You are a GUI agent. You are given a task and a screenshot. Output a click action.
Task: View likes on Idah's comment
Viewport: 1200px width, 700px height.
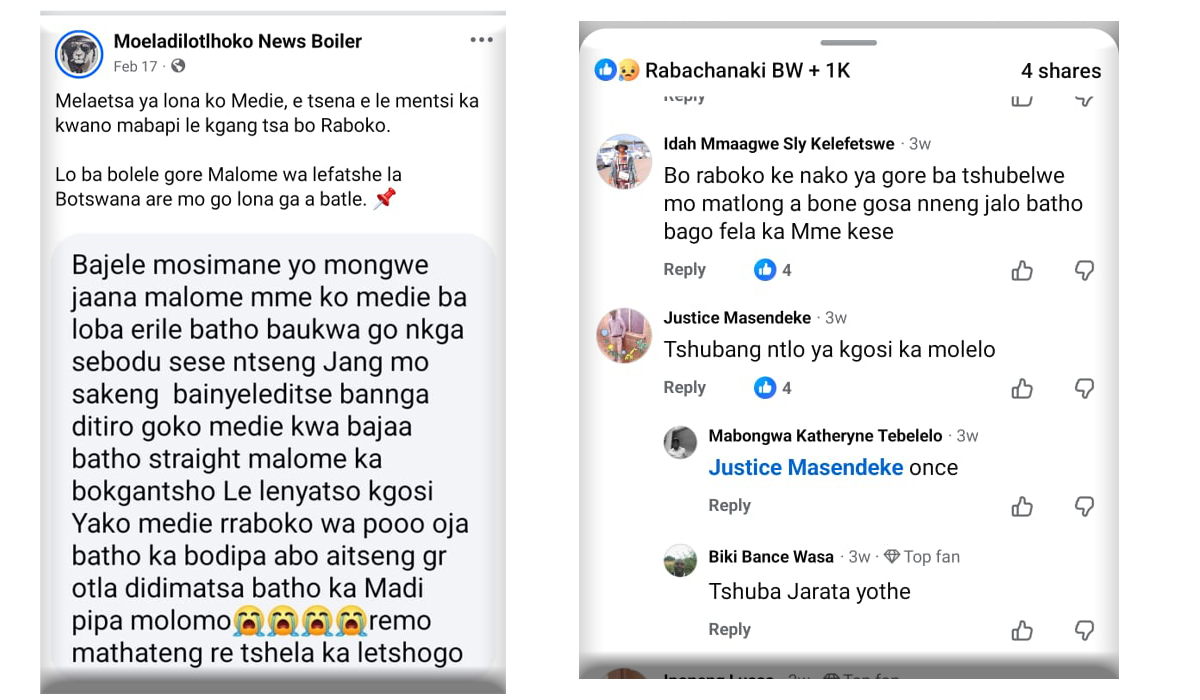pyautogui.click(x=773, y=270)
